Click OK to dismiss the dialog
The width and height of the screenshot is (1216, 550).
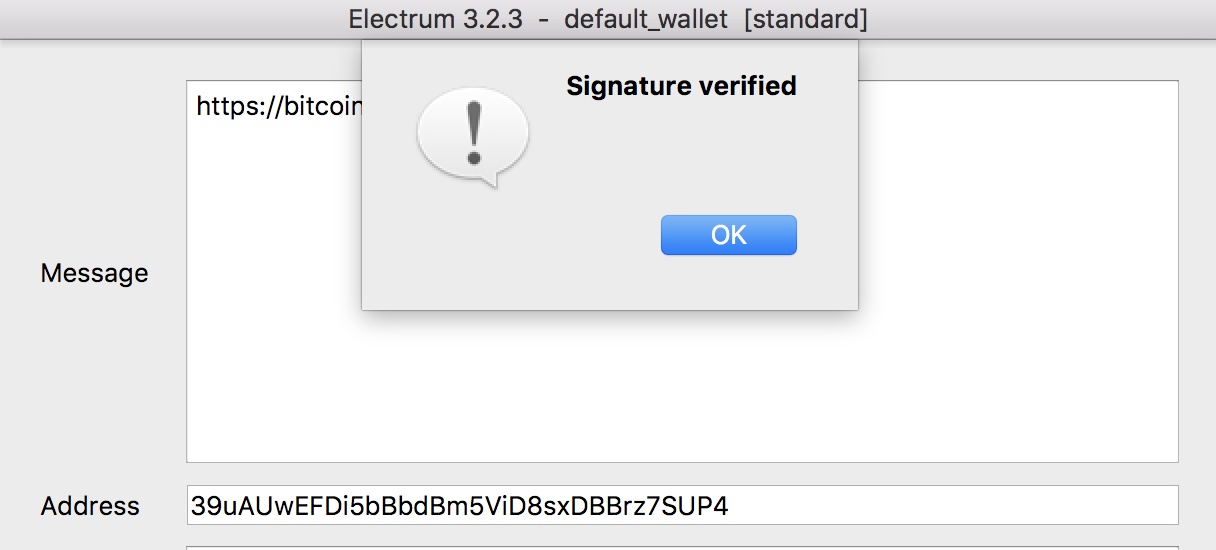click(728, 235)
